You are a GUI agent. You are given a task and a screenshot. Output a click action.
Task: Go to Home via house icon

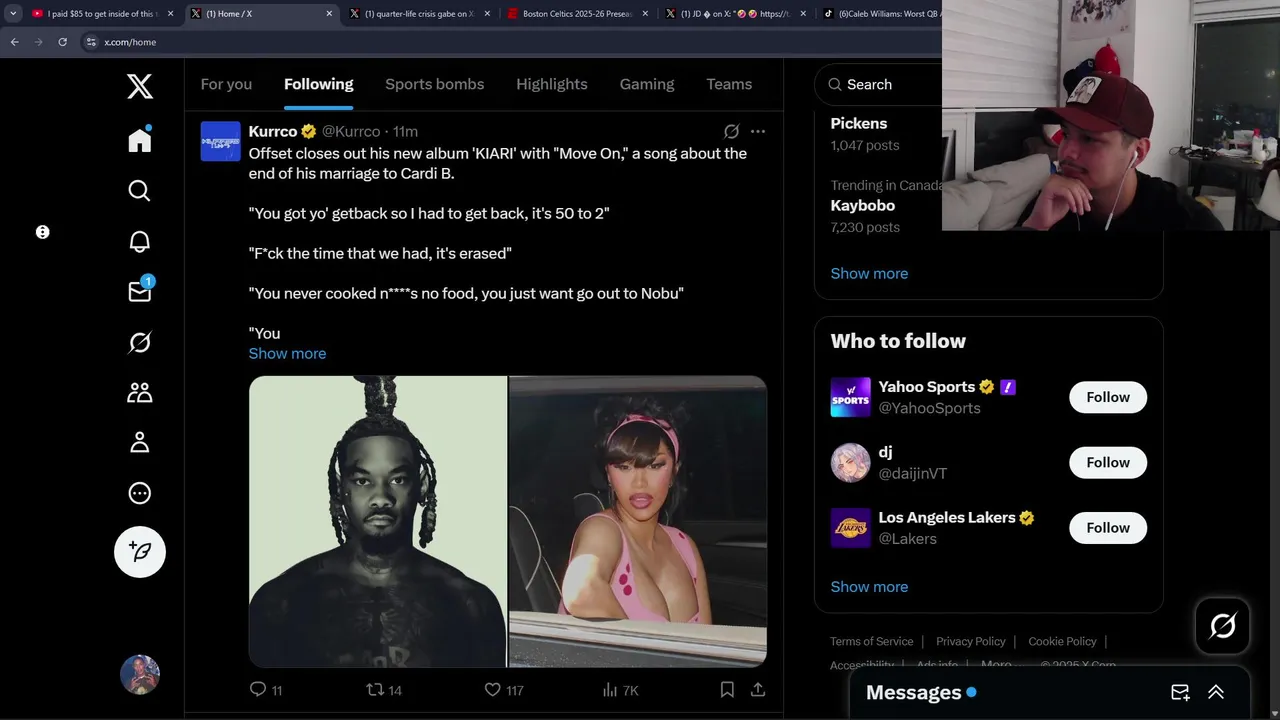pyautogui.click(x=140, y=139)
